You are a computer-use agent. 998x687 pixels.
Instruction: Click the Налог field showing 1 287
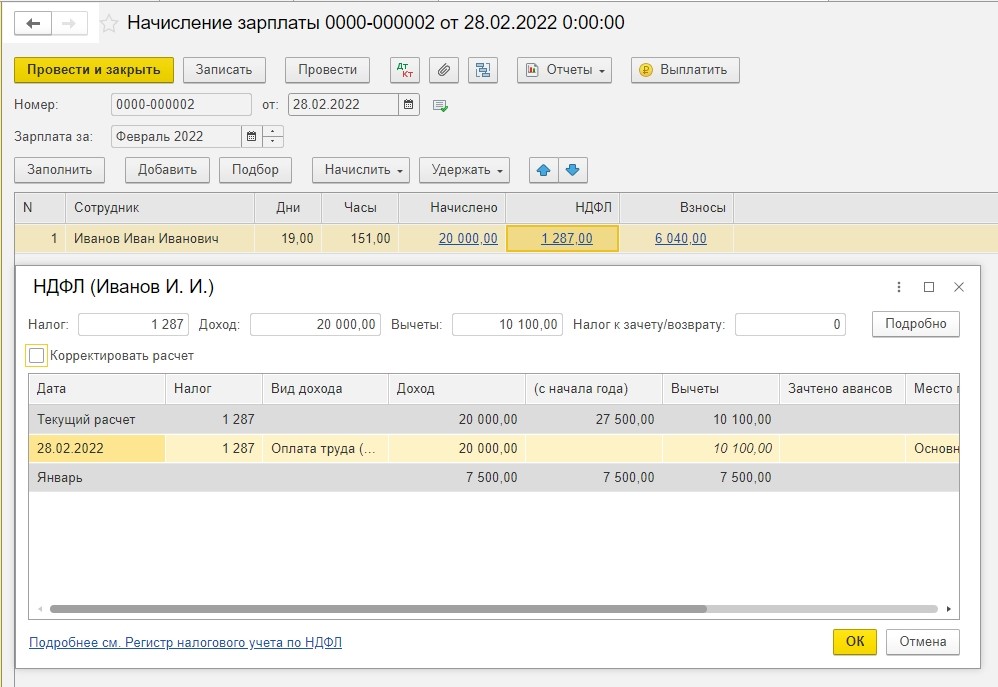(134, 325)
